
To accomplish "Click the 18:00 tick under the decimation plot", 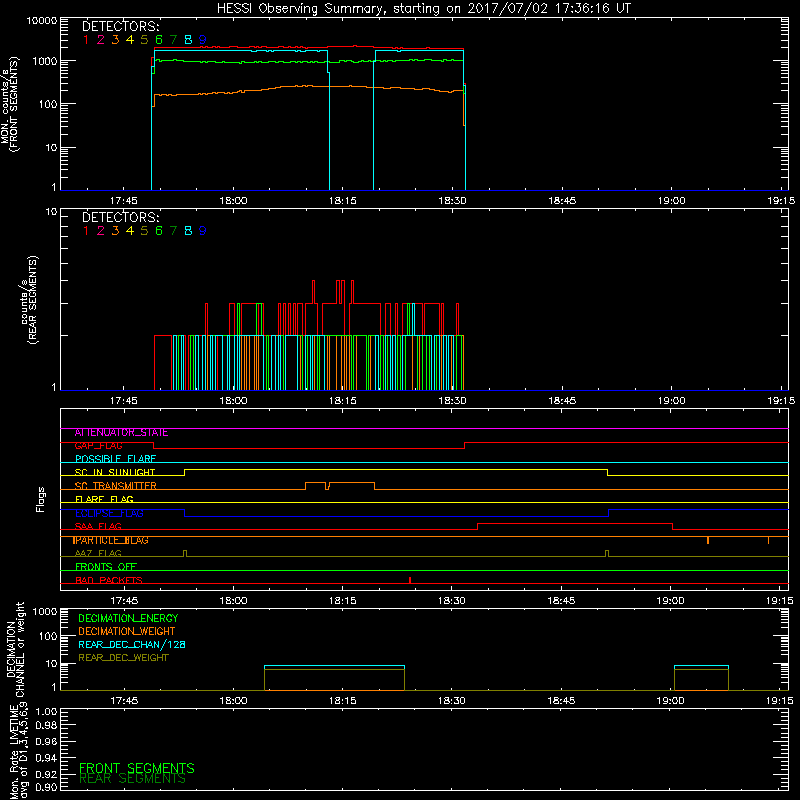I will (x=233, y=701).
